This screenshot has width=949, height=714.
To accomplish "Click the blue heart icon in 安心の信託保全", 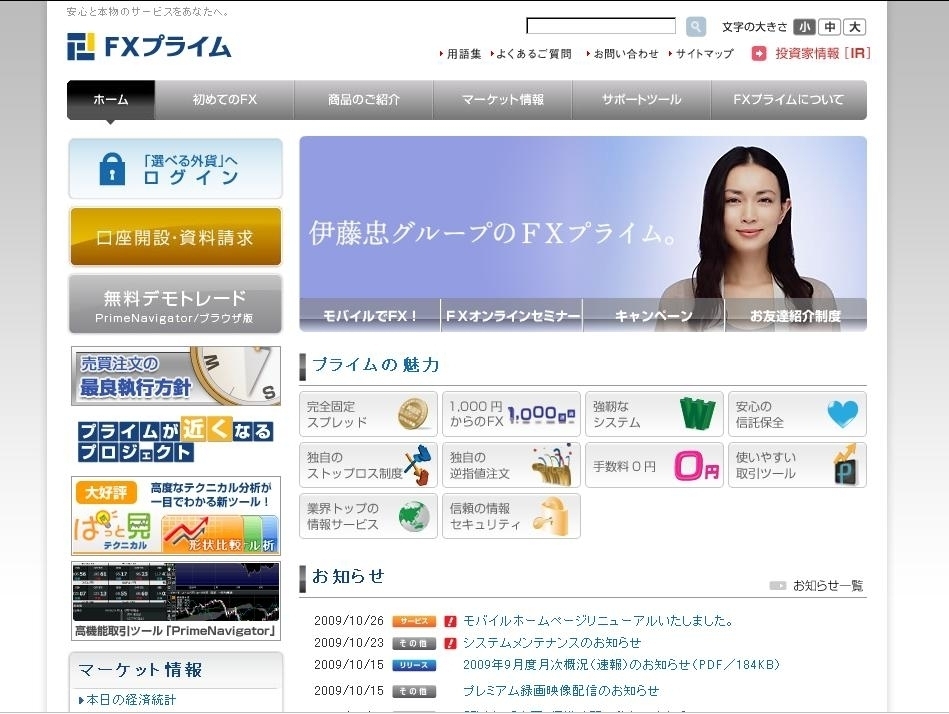I will point(842,414).
